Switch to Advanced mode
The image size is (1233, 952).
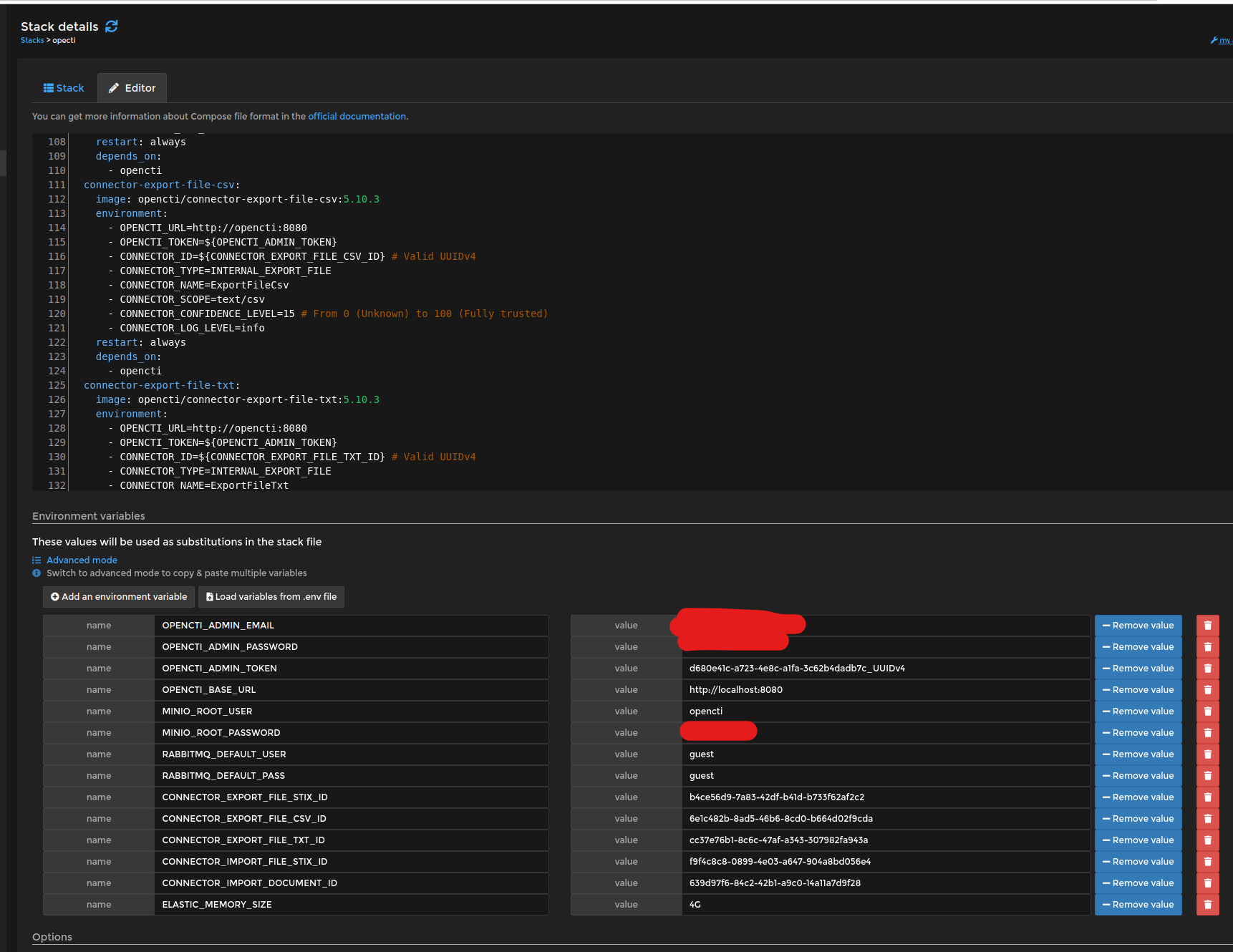pos(82,560)
